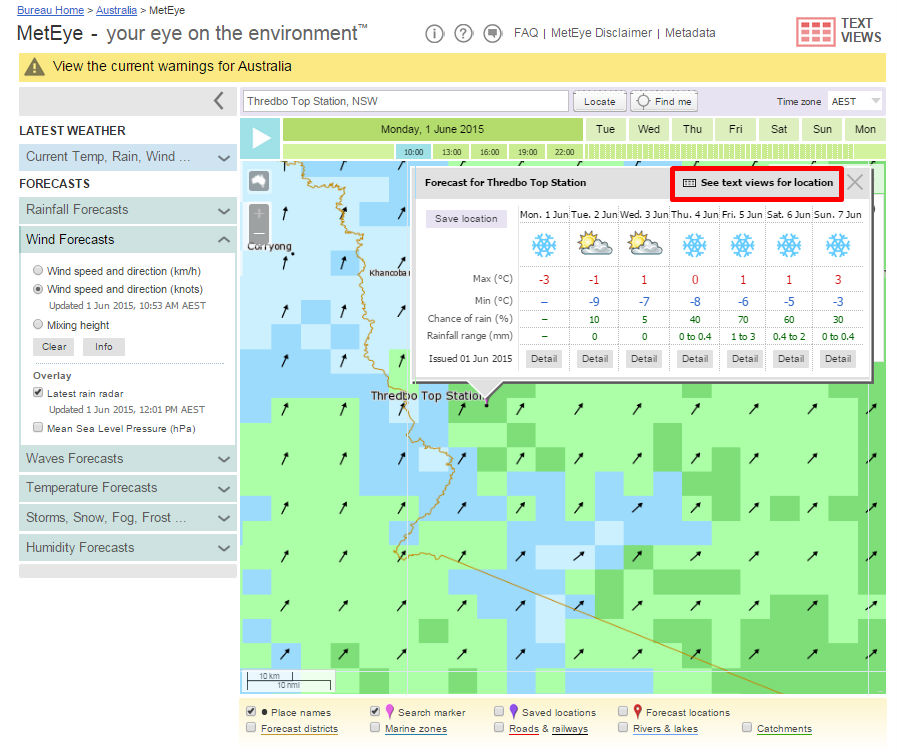Expand Humidity Forecasts section
Image resolution: width=898 pixels, height=752 pixels.
128,548
